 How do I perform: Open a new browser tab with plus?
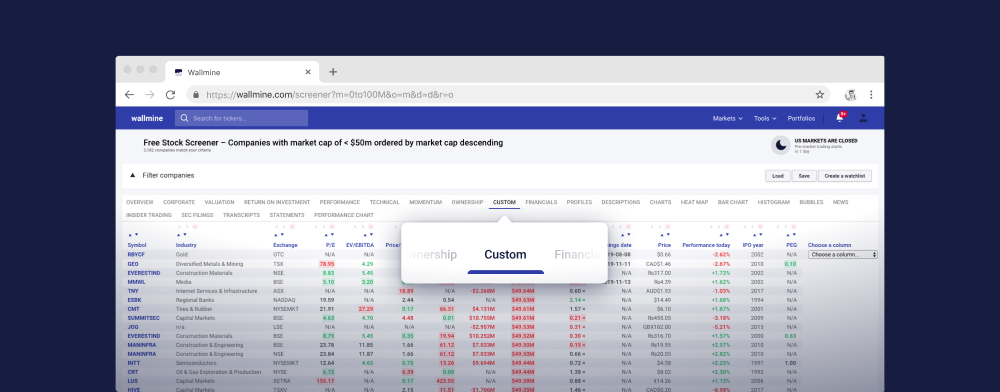[332, 72]
